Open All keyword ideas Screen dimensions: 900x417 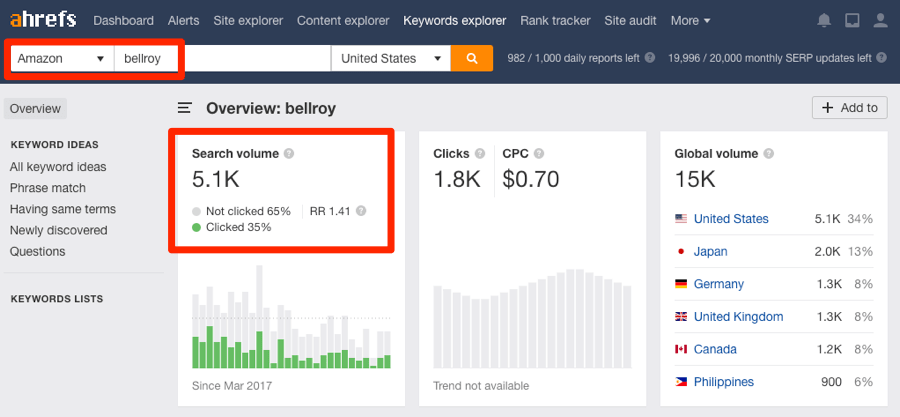click(x=58, y=167)
